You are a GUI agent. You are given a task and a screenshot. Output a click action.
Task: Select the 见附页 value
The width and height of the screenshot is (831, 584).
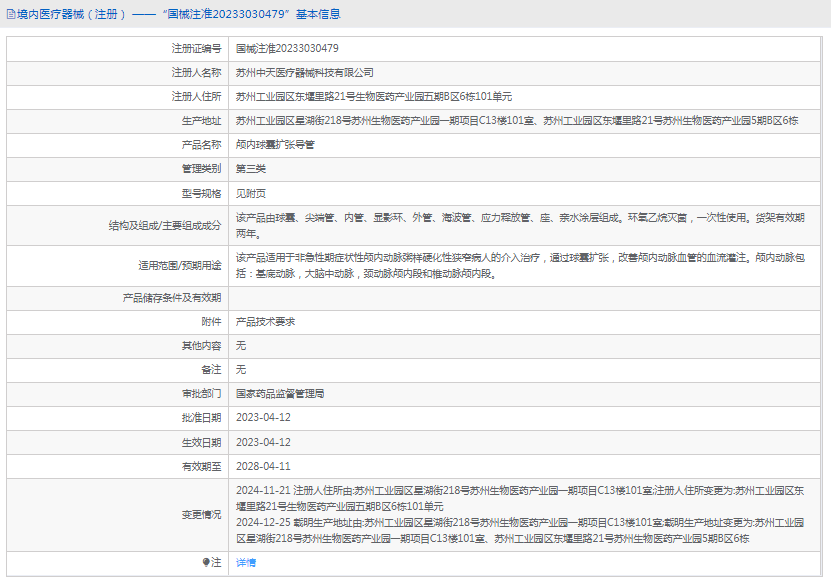(x=251, y=193)
